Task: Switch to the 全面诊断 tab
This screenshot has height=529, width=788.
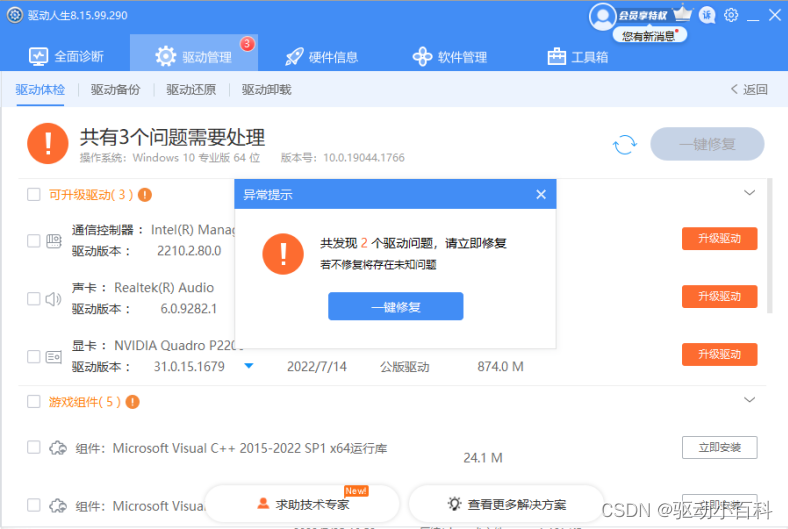Action: (66, 56)
